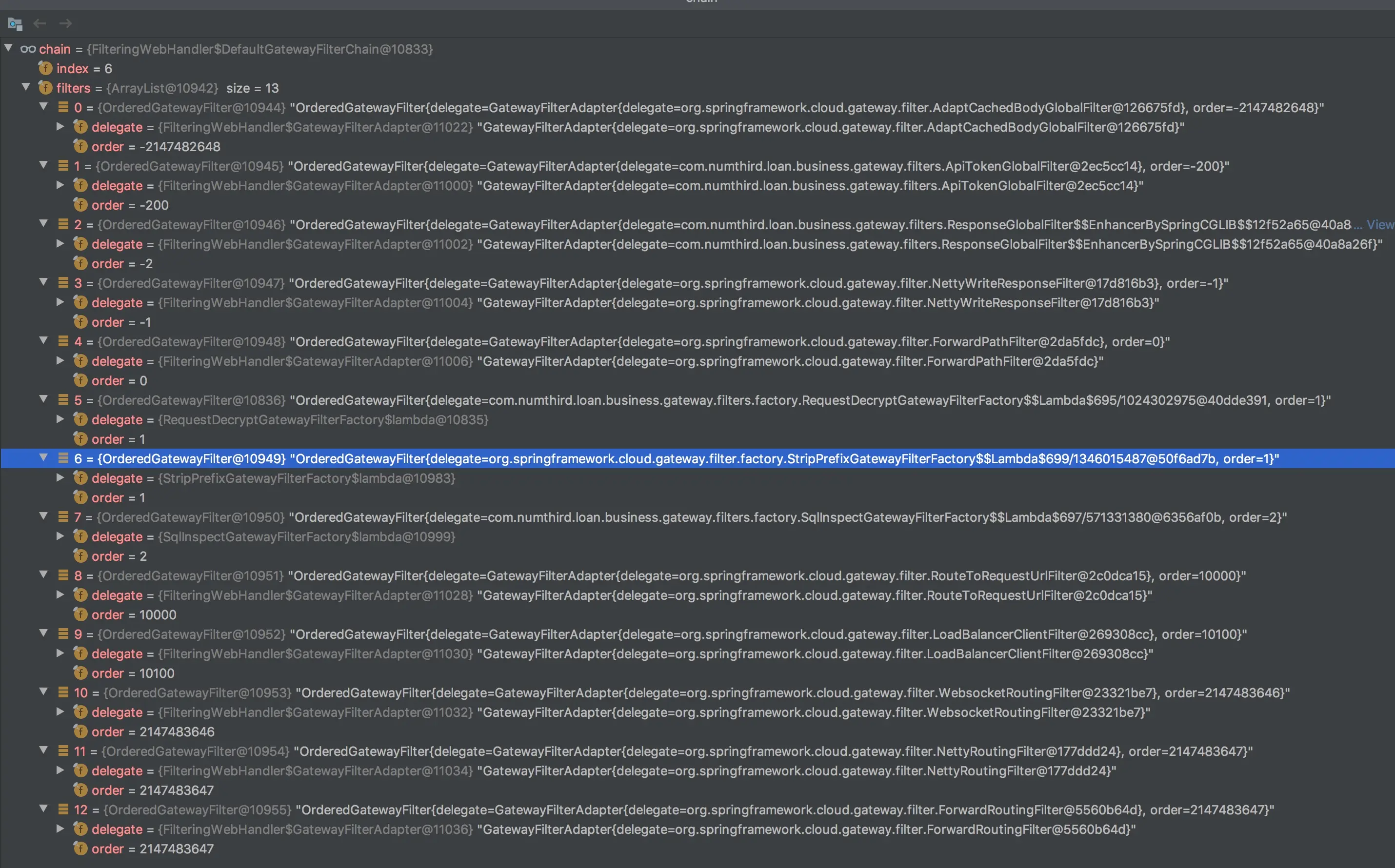
Task: Collapse filter entry 10 WebsocketRoutingFilter
Action: click(x=43, y=692)
